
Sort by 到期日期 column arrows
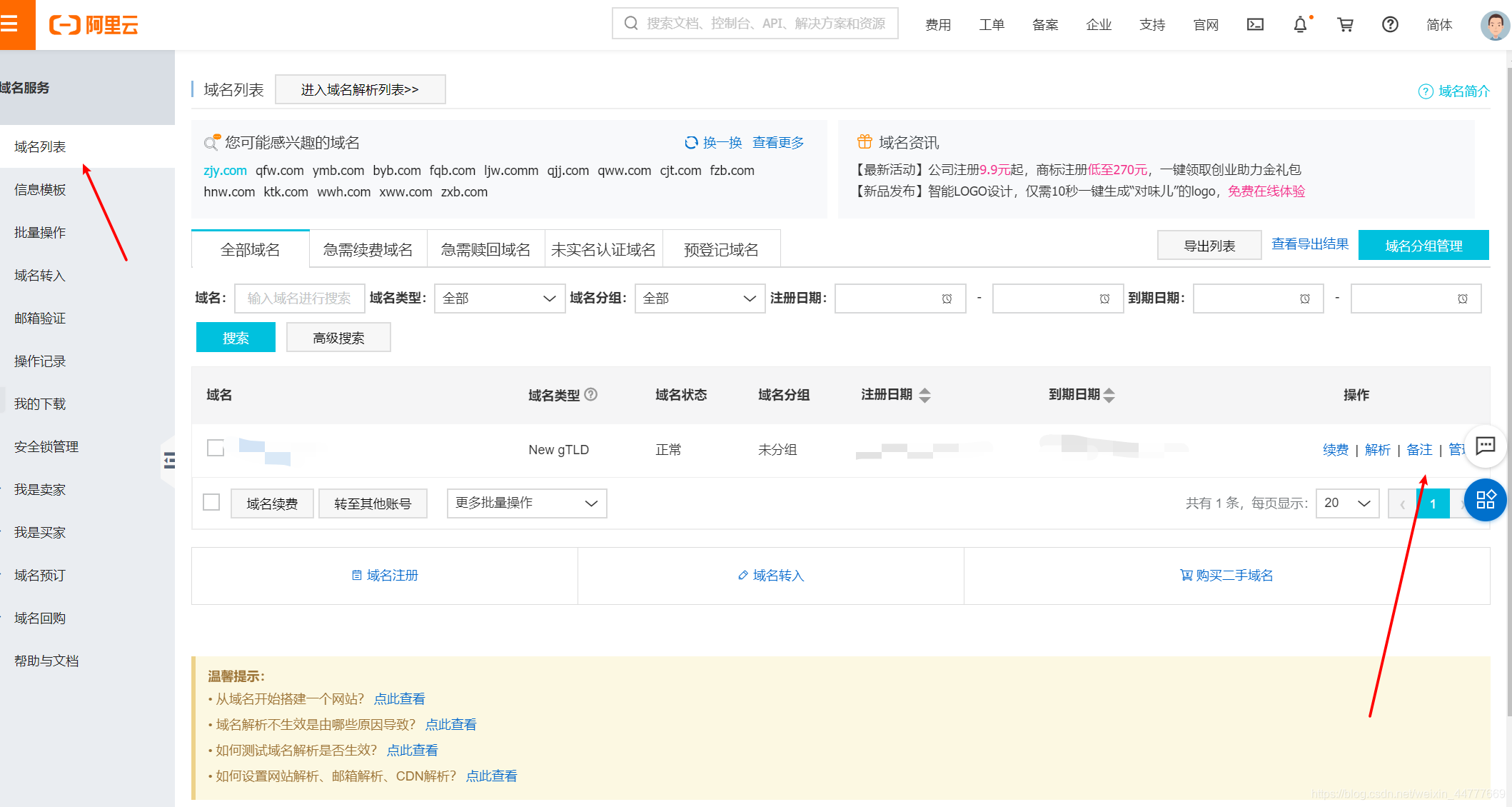click(1109, 395)
